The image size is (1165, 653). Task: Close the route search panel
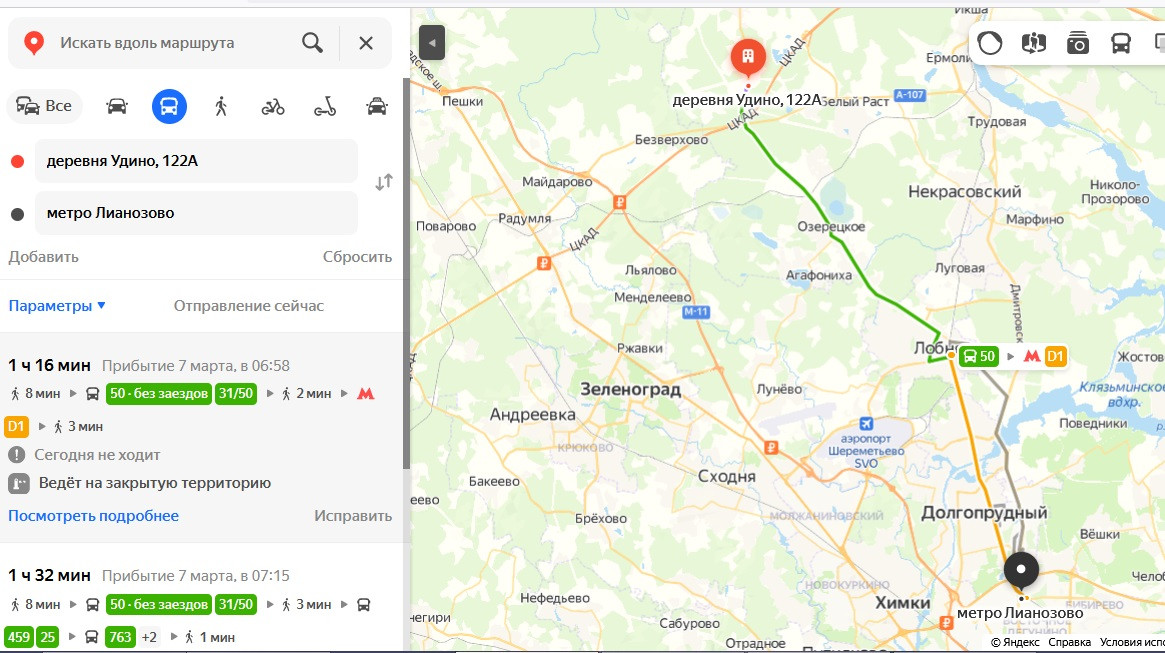click(366, 43)
